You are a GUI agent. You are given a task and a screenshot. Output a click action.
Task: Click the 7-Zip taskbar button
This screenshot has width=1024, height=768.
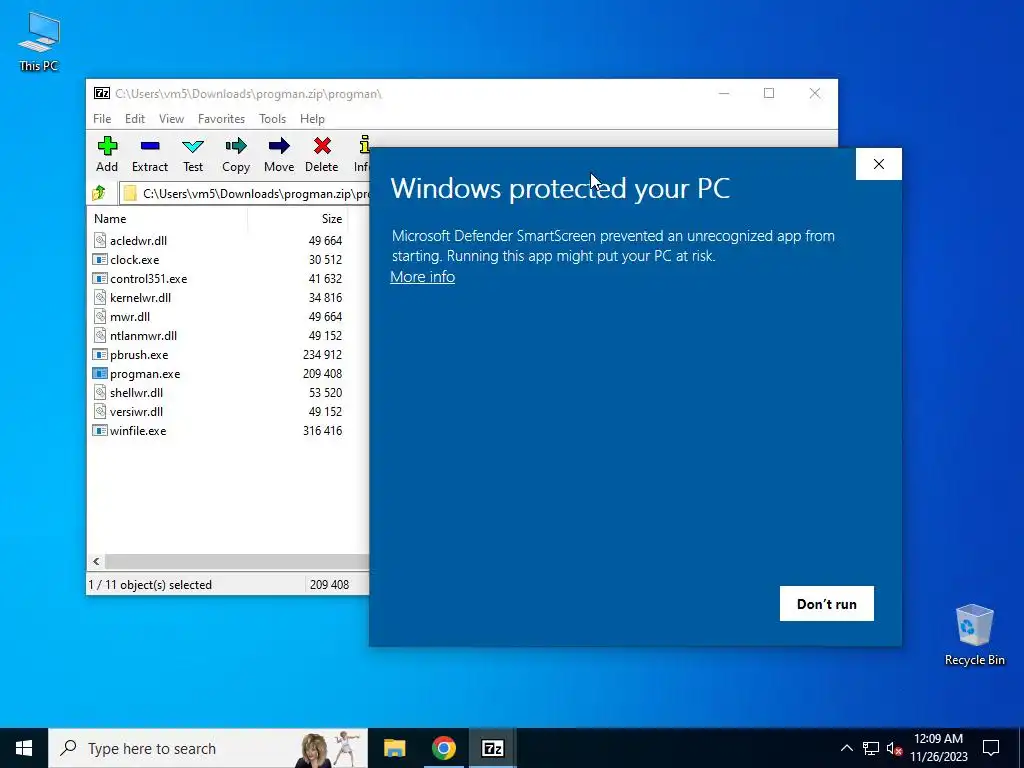click(x=492, y=748)
